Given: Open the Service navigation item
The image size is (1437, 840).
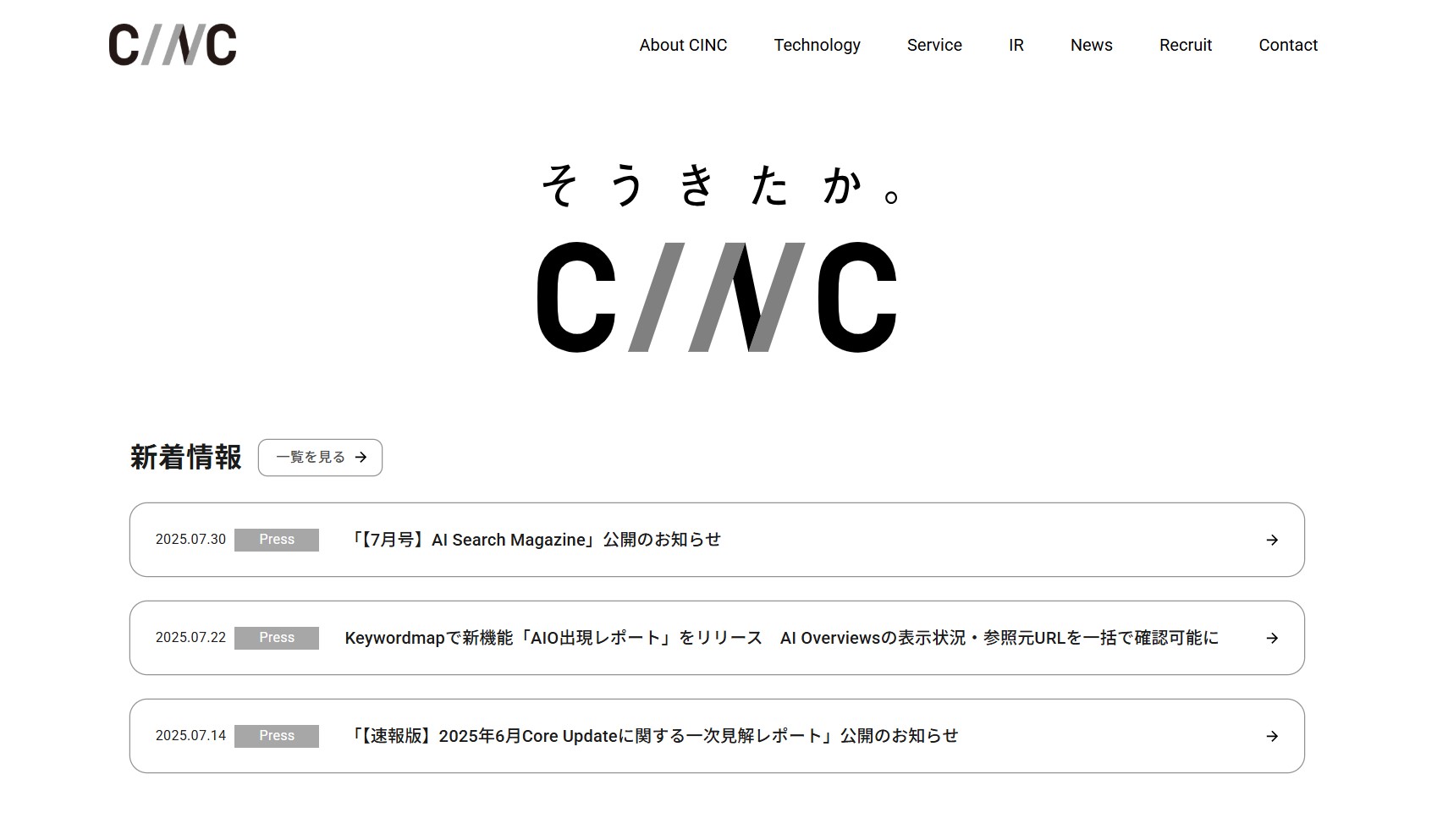Looking at the screenshot, I should coord(934,45).
